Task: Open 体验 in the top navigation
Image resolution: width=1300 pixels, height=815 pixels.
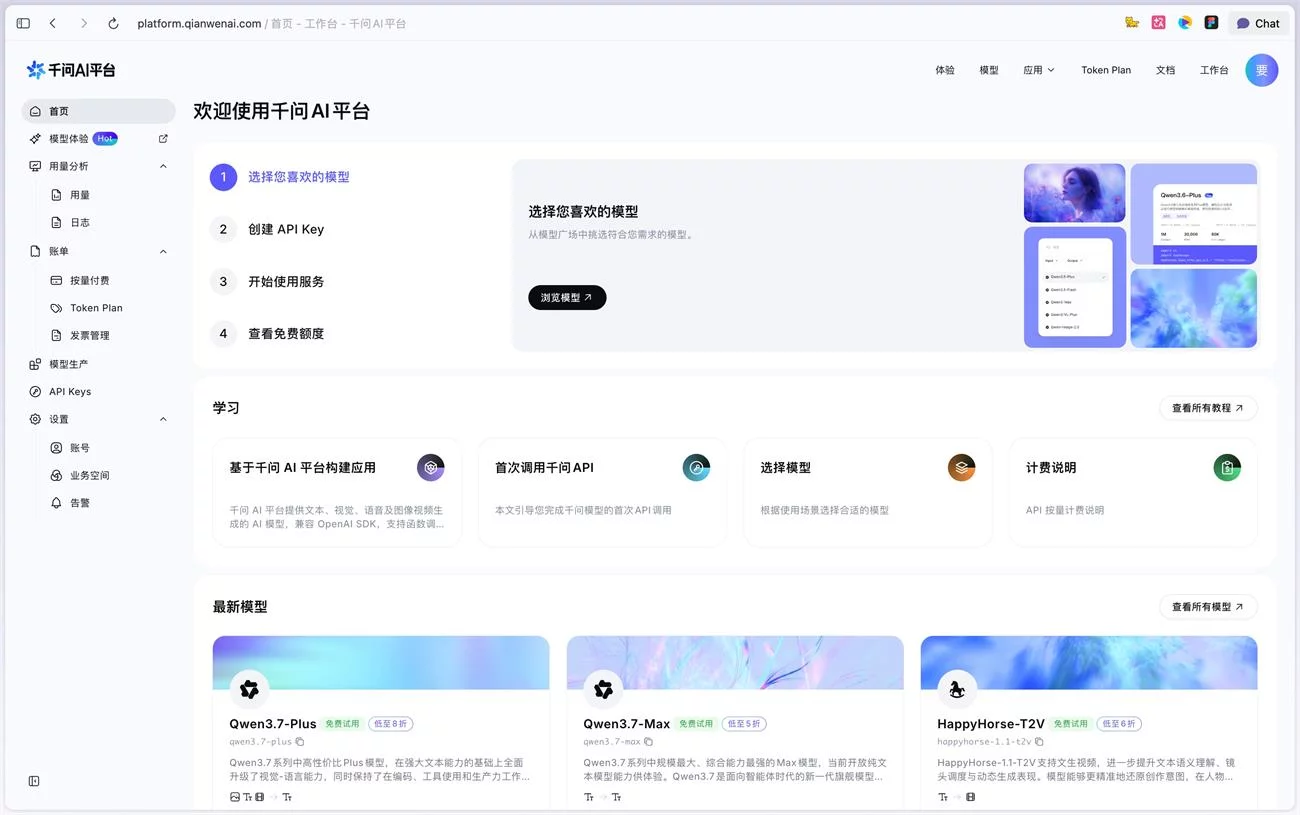Action: (x=945, y=70)
